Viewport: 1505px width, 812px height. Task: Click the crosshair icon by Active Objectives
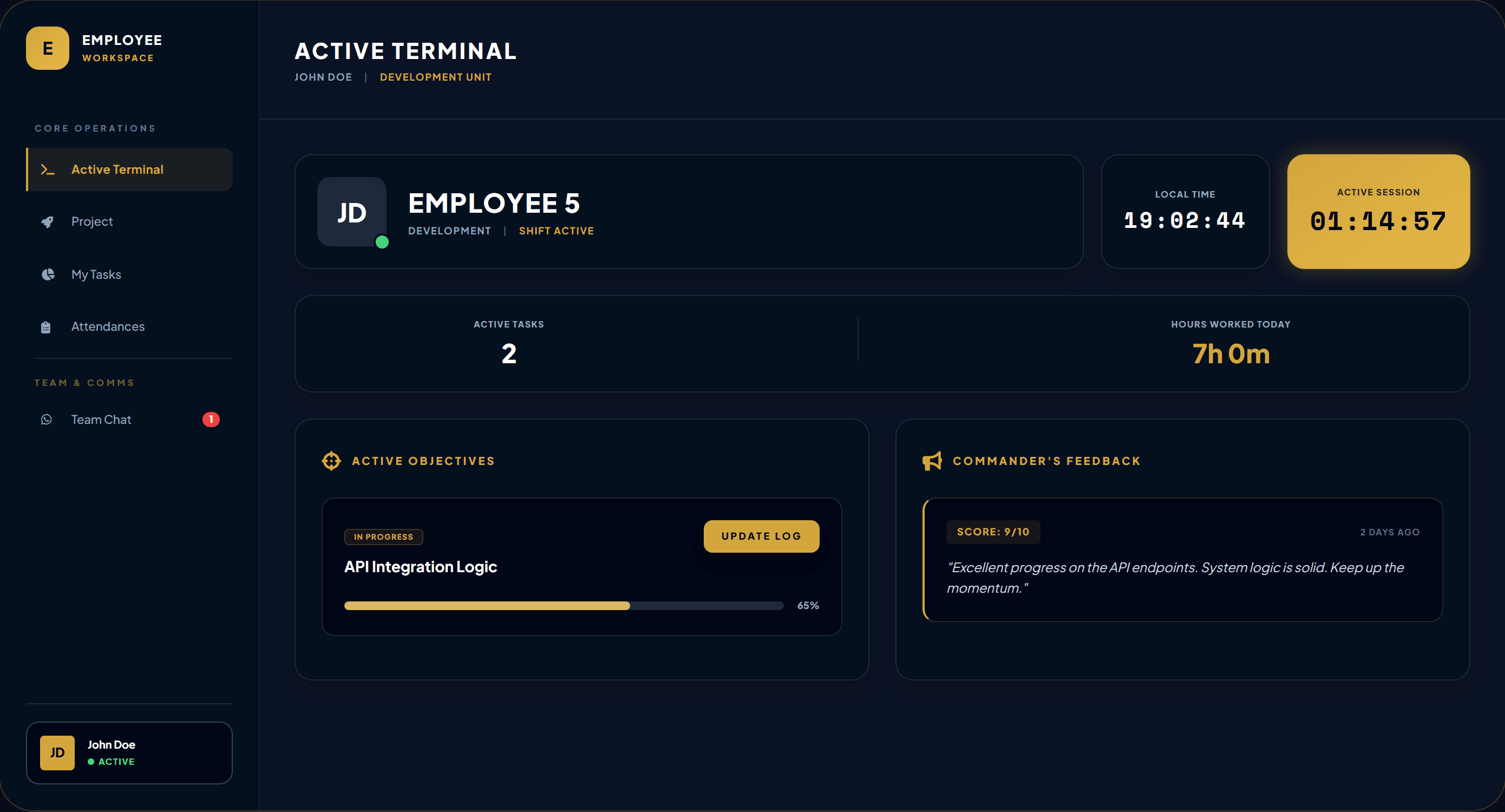(331, 461)
